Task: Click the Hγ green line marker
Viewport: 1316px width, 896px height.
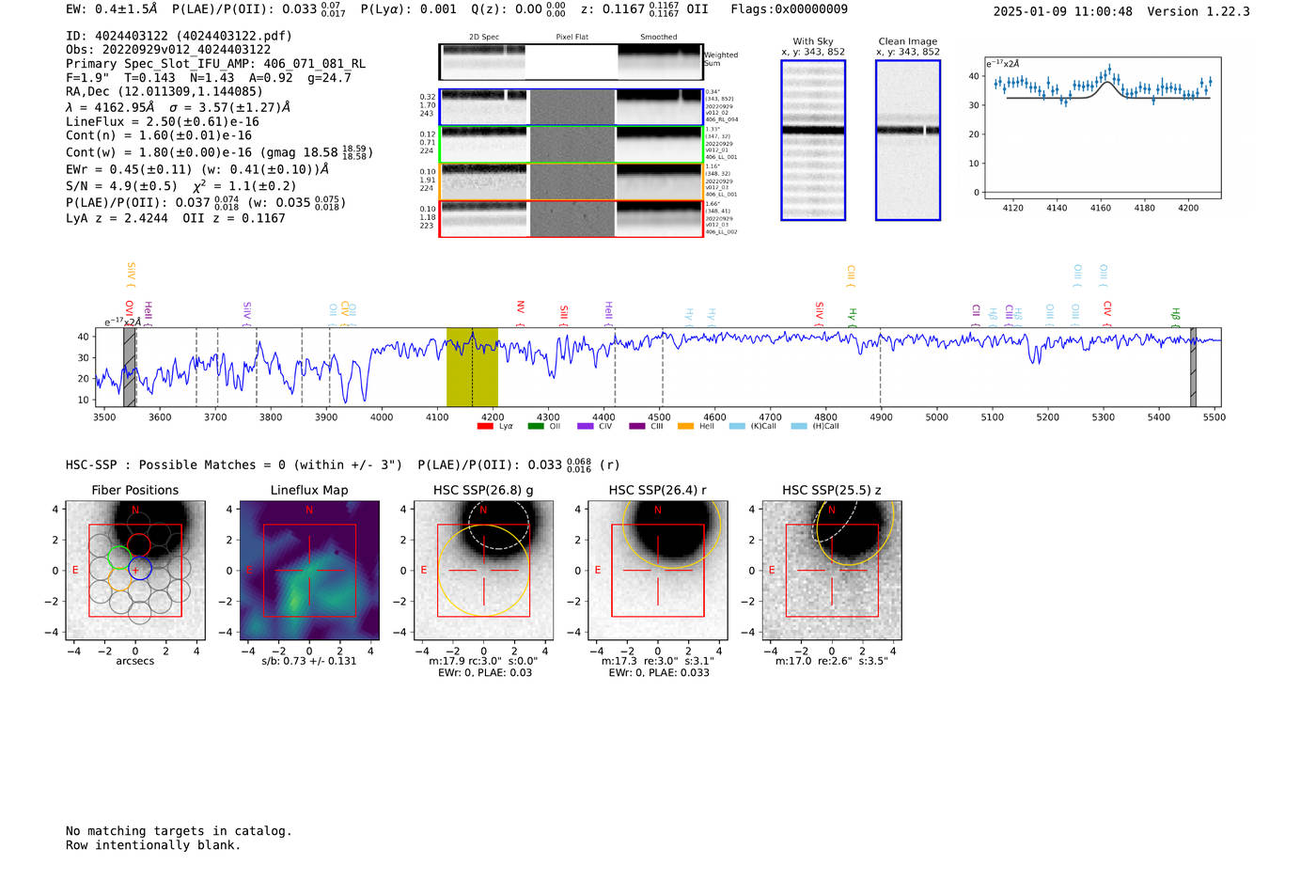Action: [853, 317]
